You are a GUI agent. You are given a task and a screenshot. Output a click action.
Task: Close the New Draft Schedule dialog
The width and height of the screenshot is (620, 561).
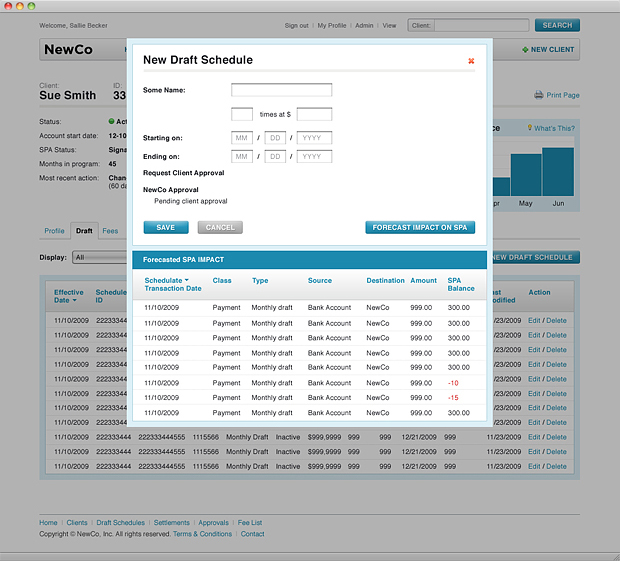coord(471,61)
